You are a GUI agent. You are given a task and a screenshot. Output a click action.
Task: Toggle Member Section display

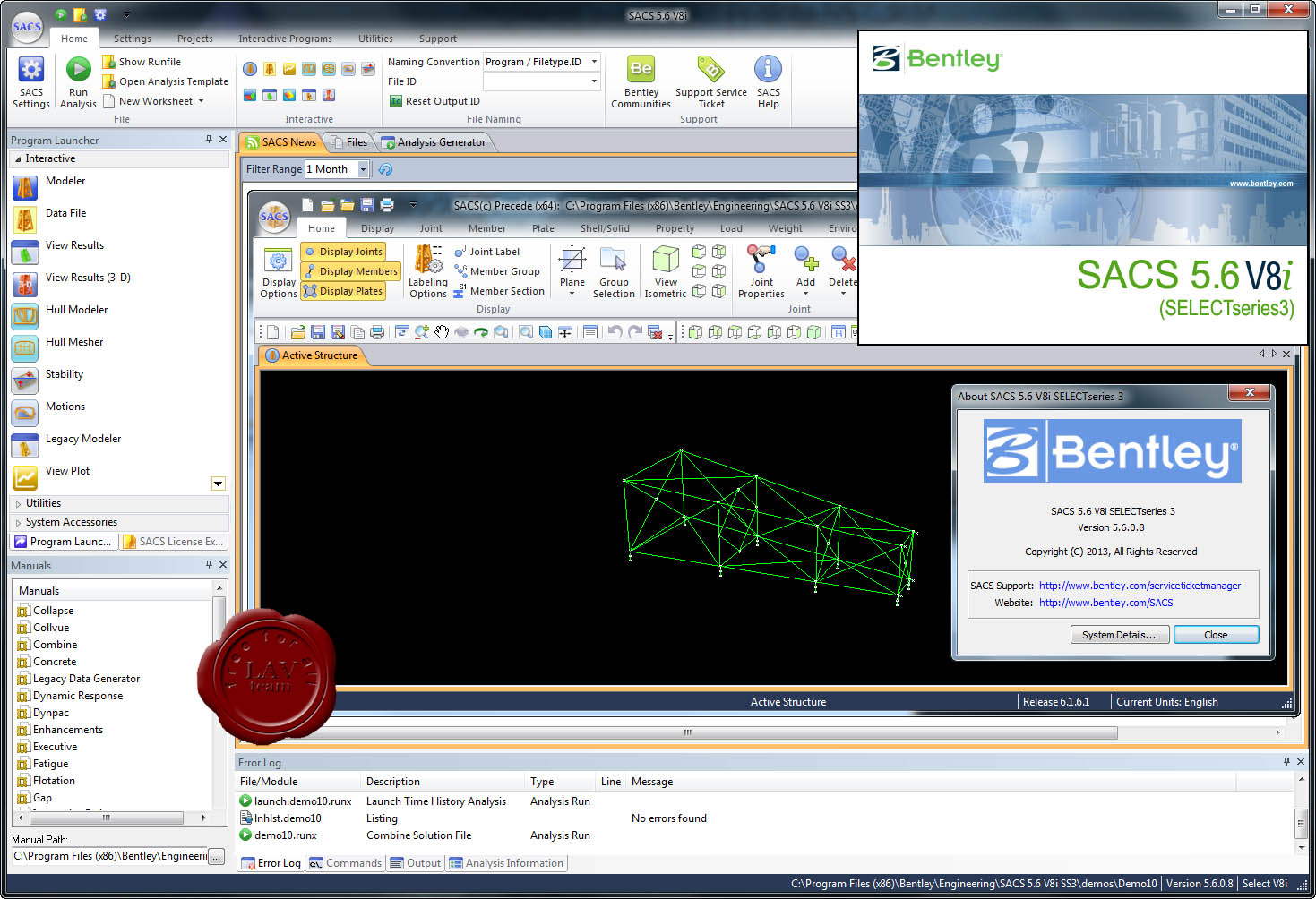tap(499, 291)
